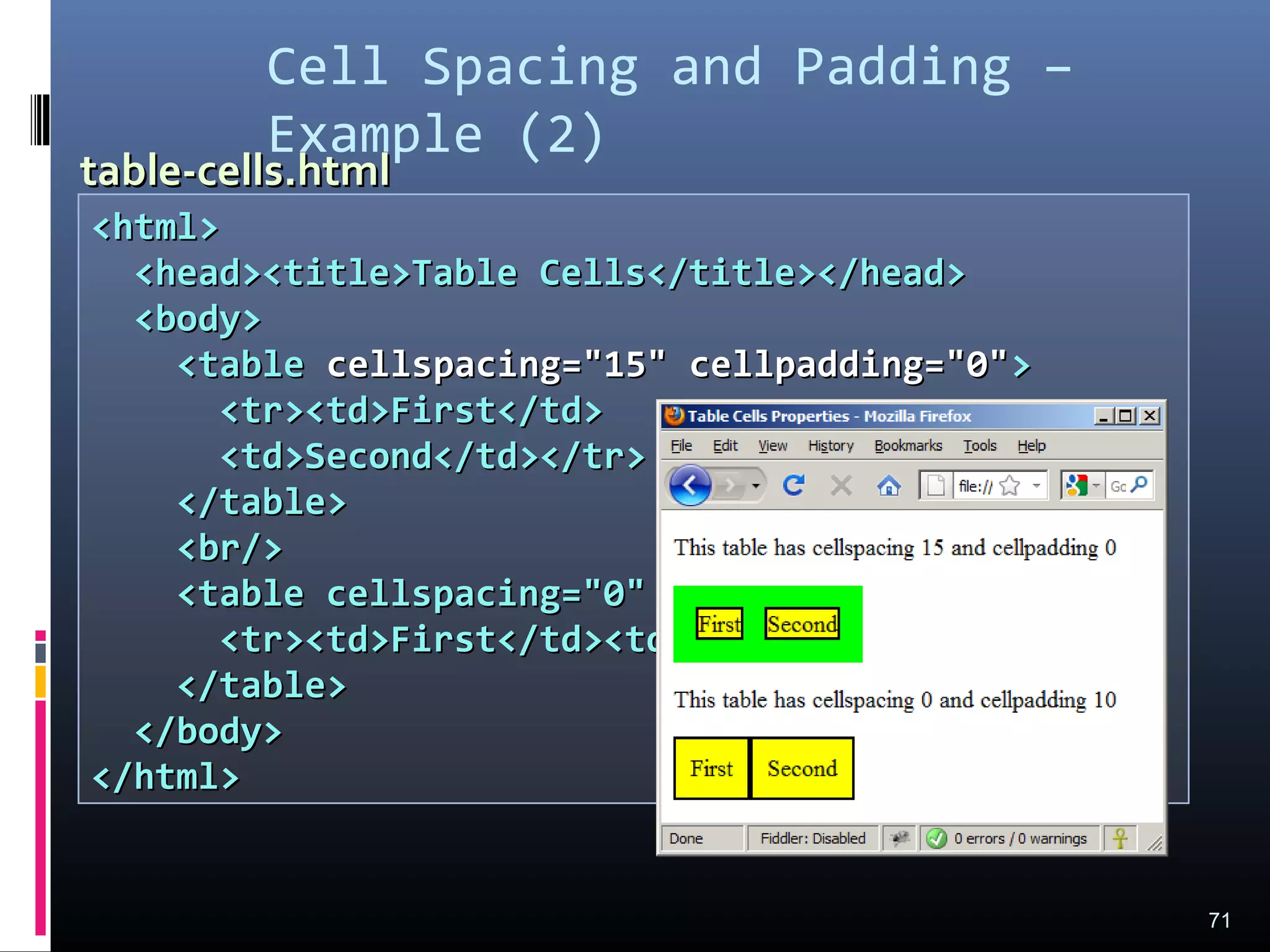Click the file:// address bar field

click(975, 486)
